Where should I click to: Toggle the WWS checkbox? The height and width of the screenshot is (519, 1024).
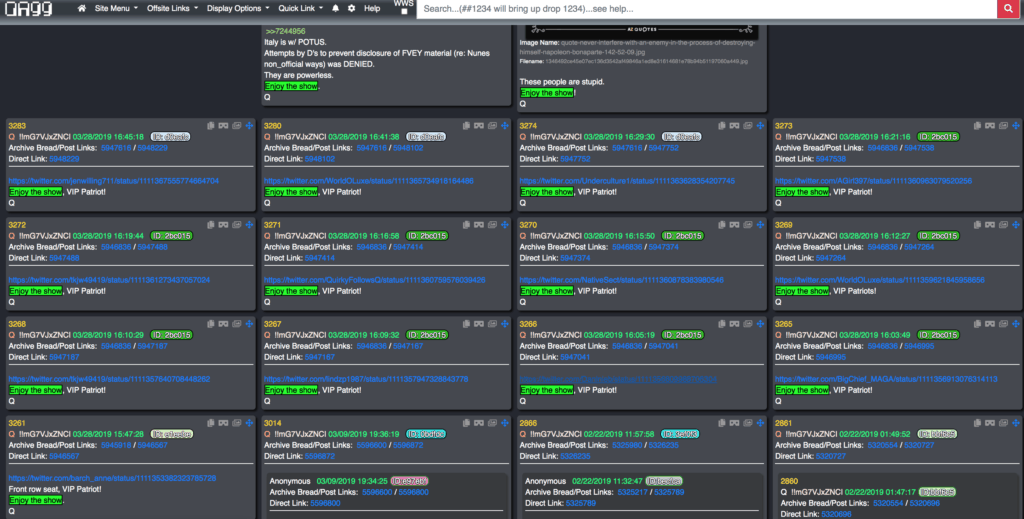[404, 13]
